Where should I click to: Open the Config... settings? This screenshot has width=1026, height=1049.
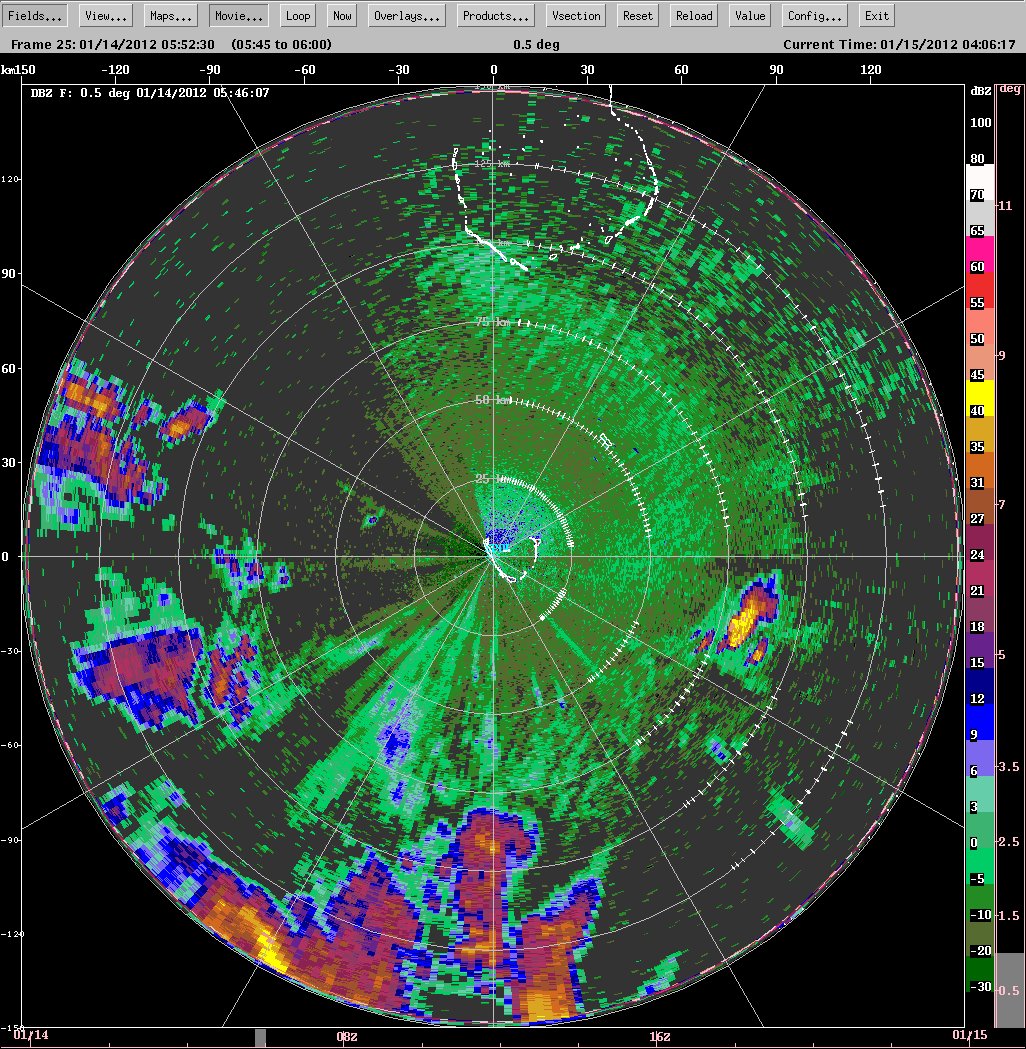point(814,16)
